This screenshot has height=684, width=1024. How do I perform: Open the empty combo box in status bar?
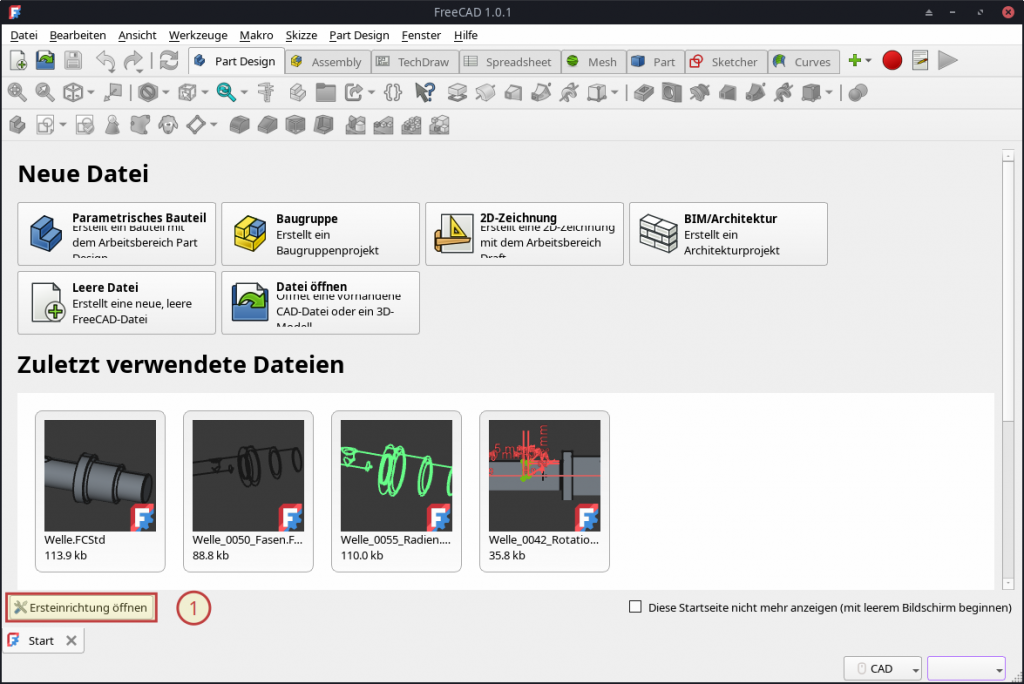966,669
